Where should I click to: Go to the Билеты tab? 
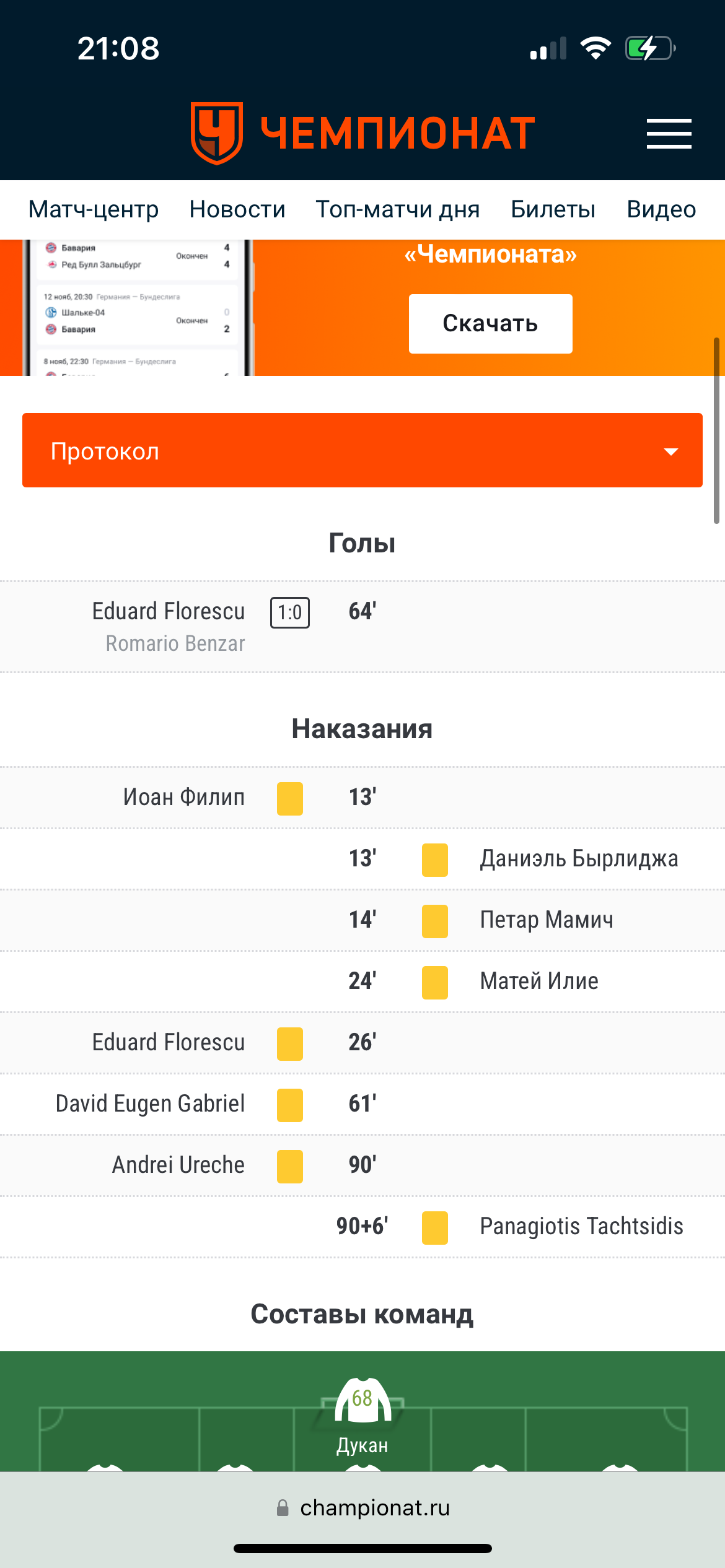point(553,209)
